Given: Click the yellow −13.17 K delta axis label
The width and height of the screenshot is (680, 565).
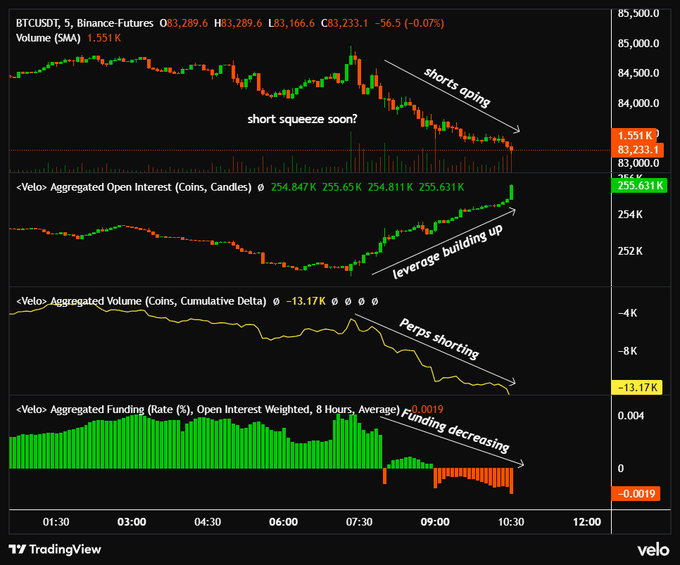Looking at the screenshot, I should click(x=637, y=387).
